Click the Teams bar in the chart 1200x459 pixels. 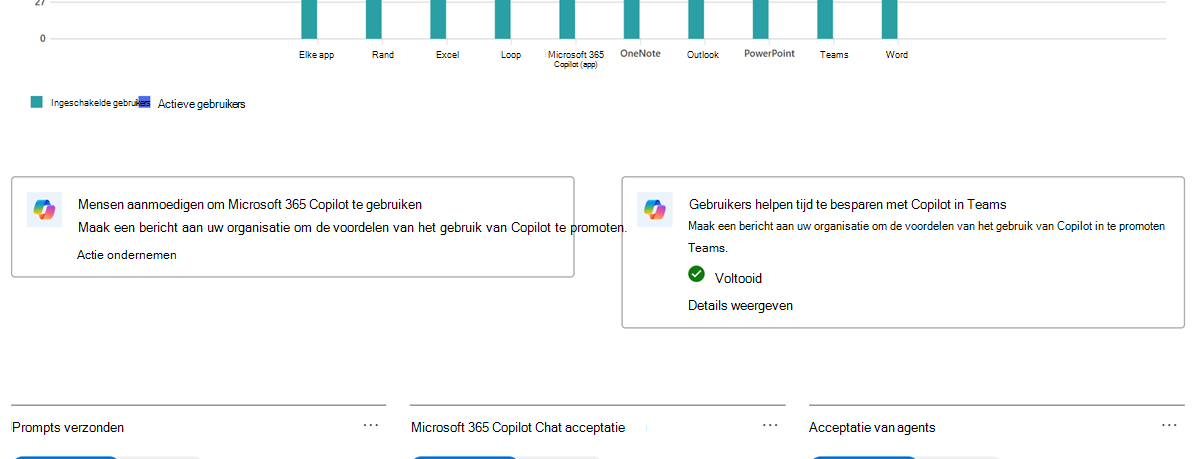click(x=825, y=19)
